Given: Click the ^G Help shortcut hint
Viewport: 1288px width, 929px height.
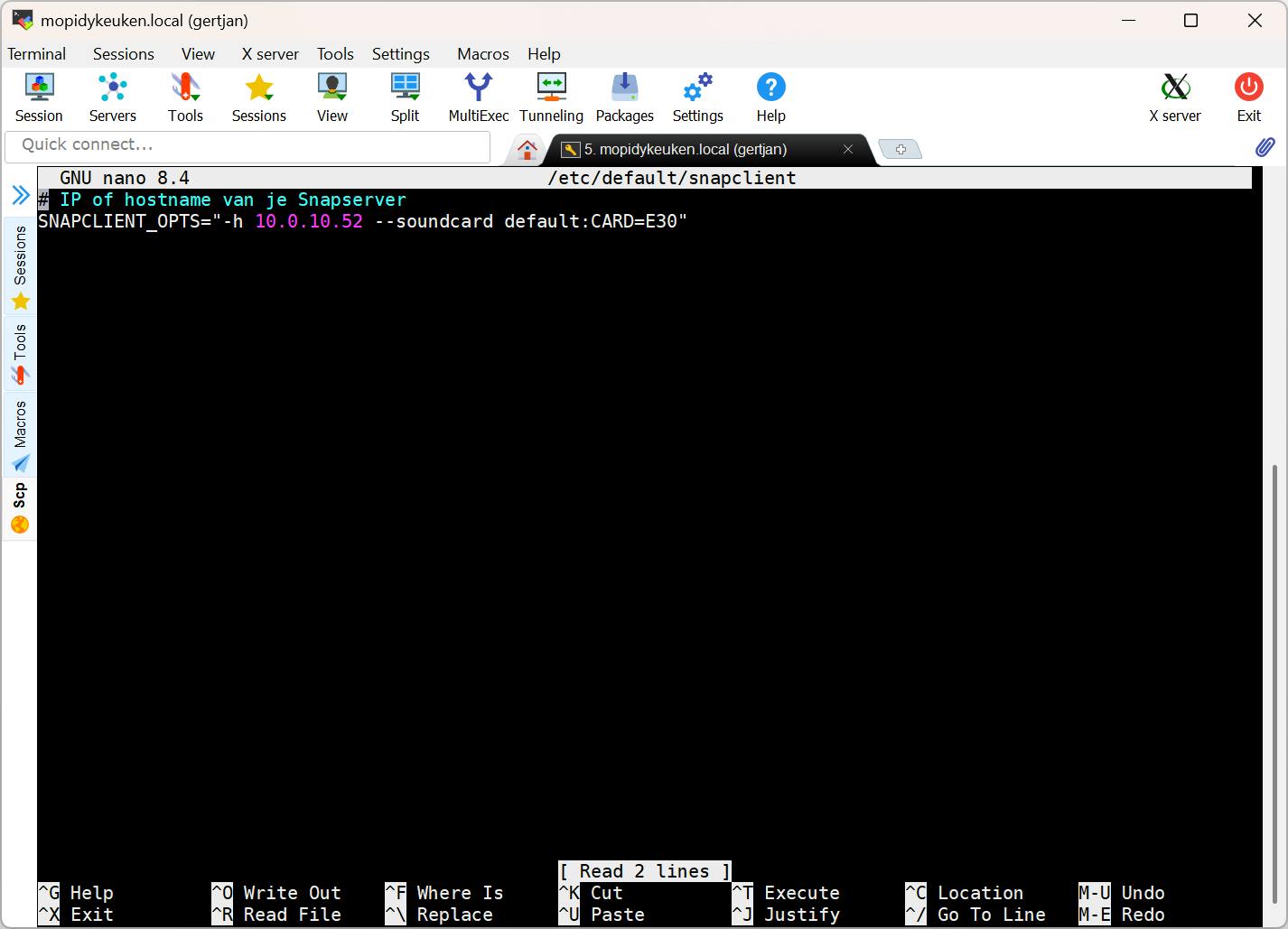Looking at the screenshot, I should point(76,893).
